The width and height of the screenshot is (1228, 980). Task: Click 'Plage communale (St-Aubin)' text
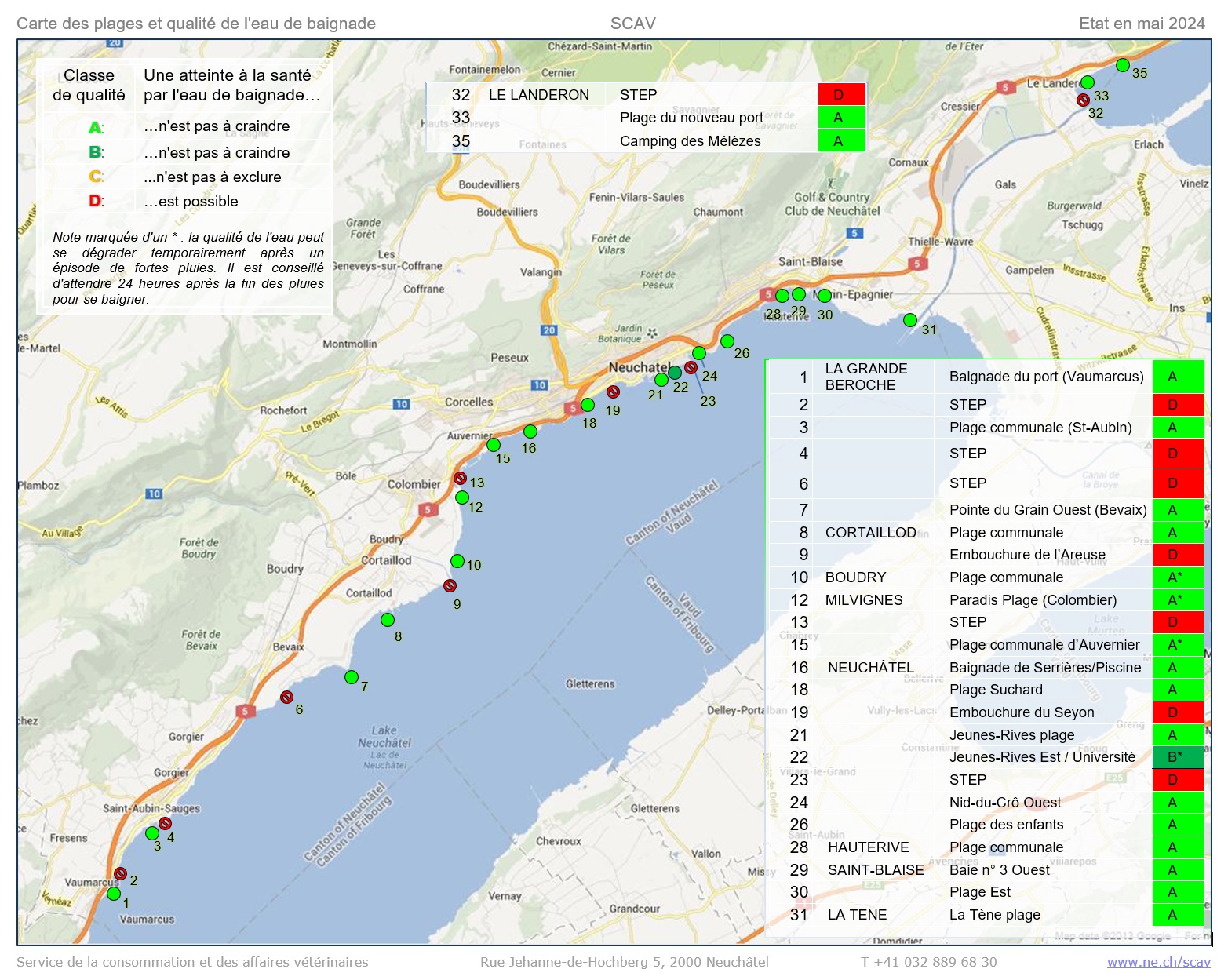(x=1040, y=428)
